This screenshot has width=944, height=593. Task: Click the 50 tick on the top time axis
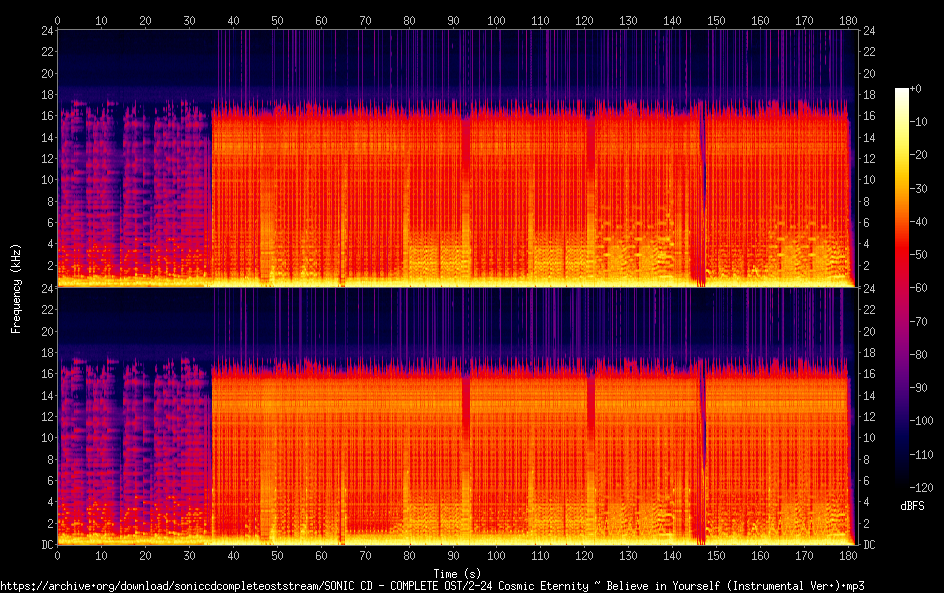click(x=277, y=20)
